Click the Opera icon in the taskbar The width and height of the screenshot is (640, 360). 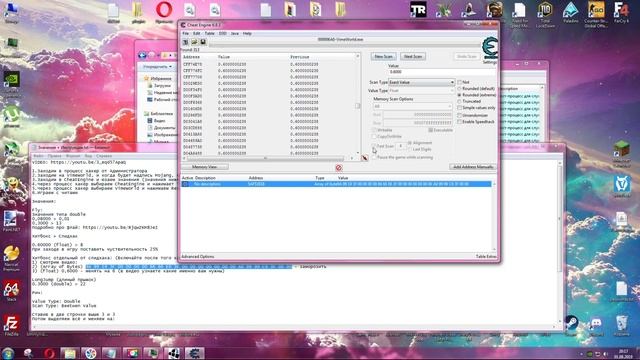(x=49, y=353)
